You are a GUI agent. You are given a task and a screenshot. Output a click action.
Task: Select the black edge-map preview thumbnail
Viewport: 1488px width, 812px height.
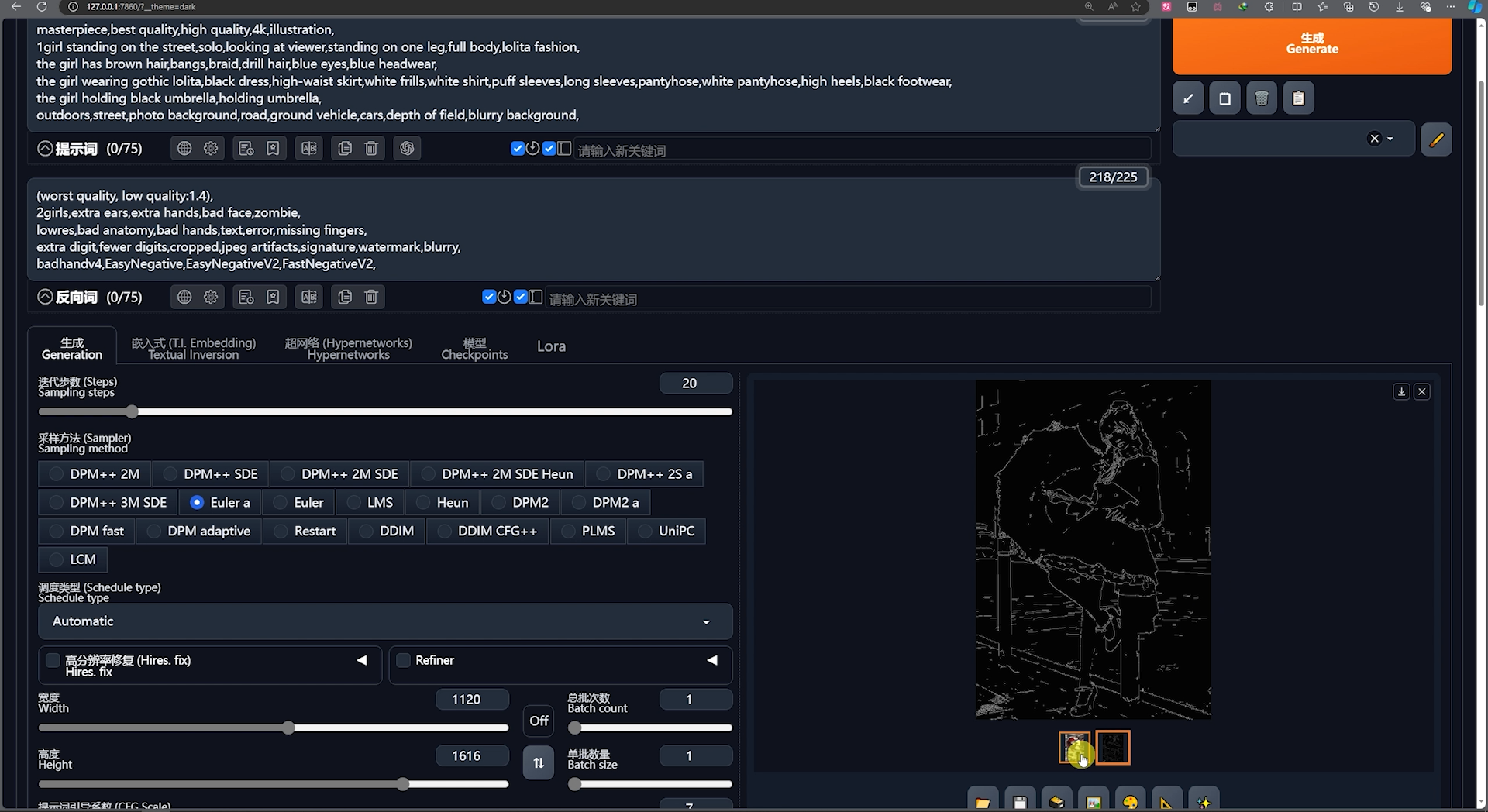coord(1113,748)
